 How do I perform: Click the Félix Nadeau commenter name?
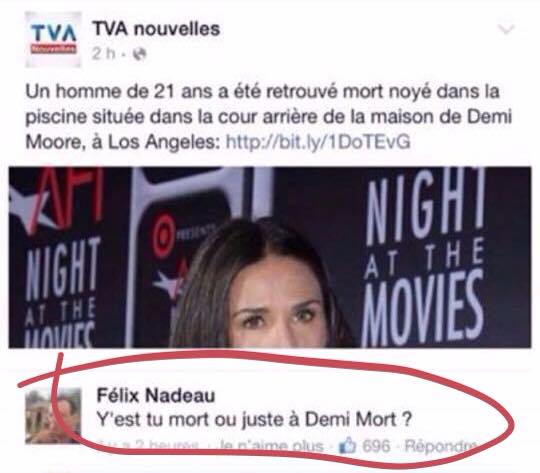[x=156, y=395]
